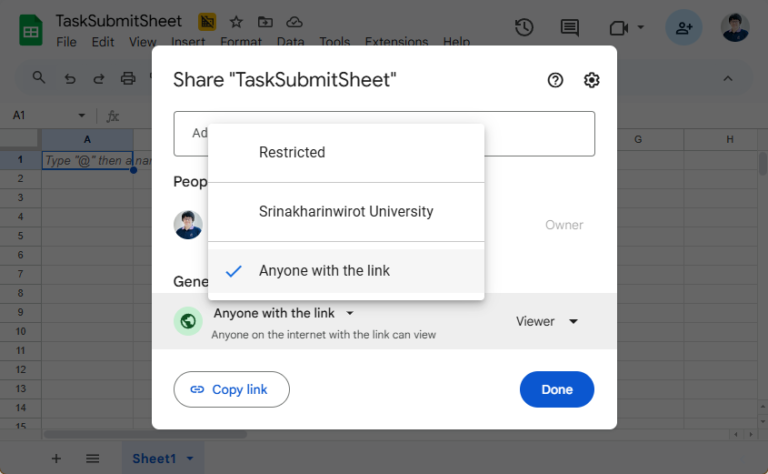Show all sheets list icon
The image size is (768, 474).
point(93,459)
